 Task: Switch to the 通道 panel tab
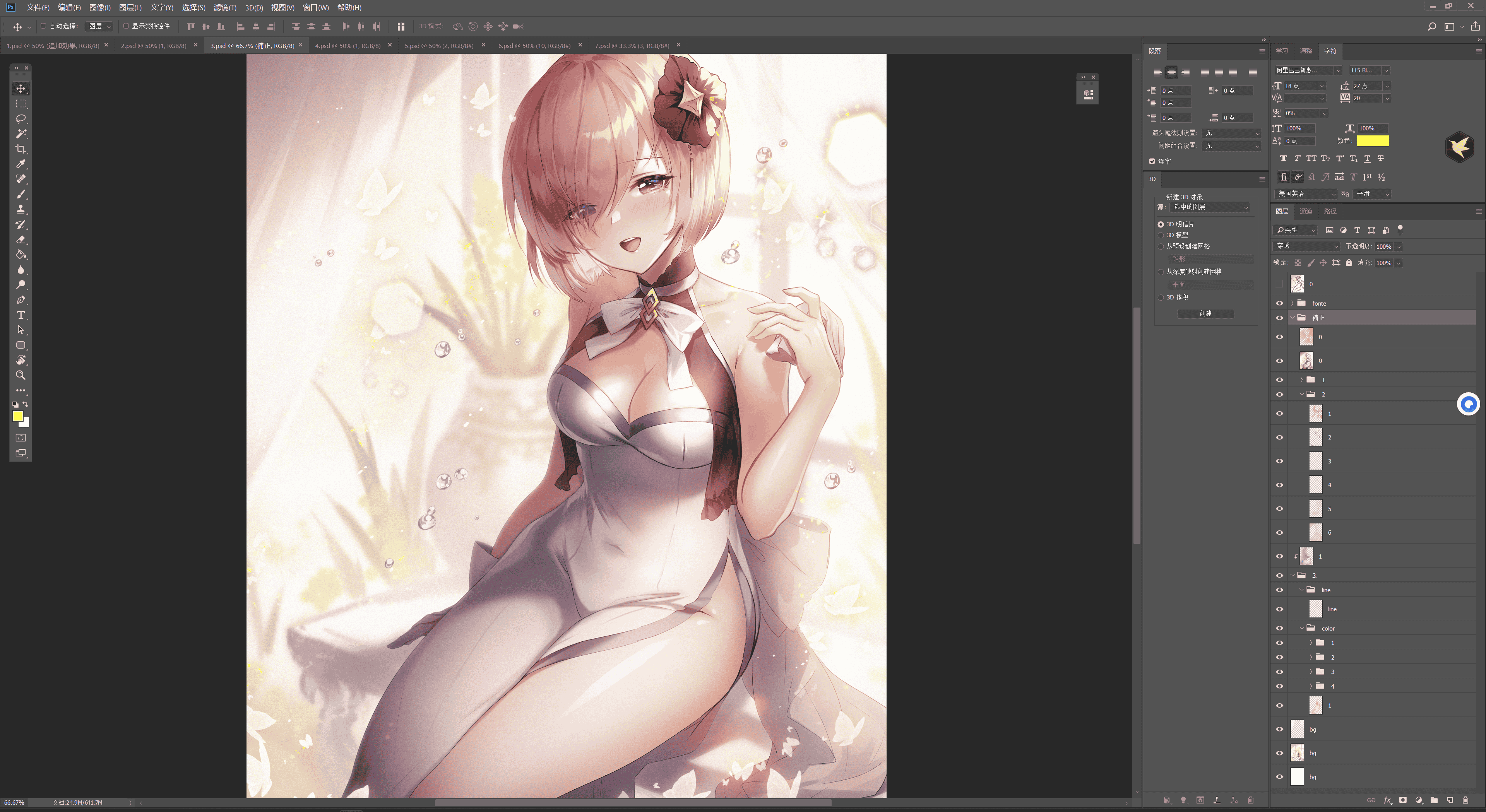coord(1306,211)
